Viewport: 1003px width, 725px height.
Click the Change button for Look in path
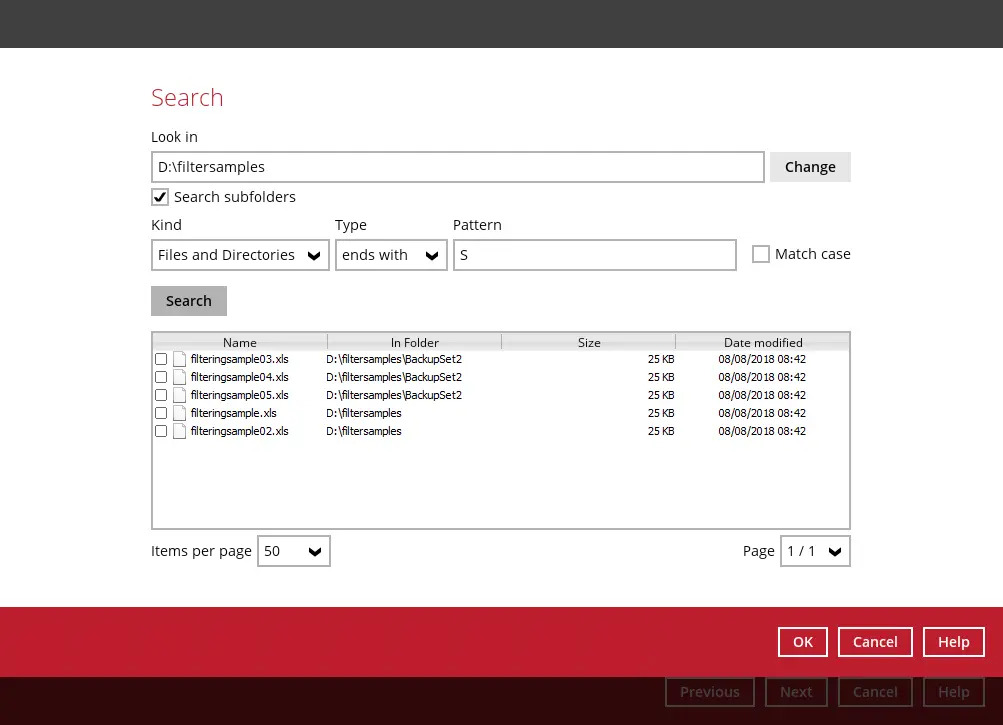[810, 167]
